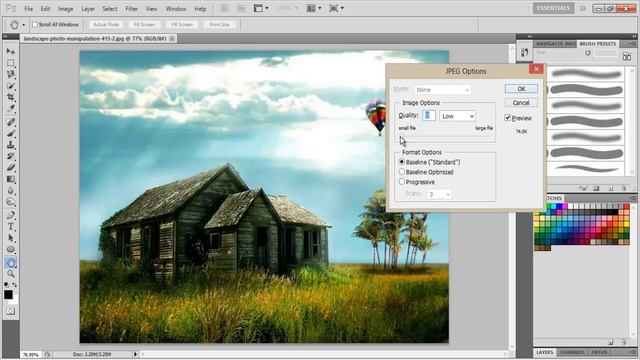Click the foreground black color swatch
This screenshot has width=640, height=360.
[x=8, y=295]
